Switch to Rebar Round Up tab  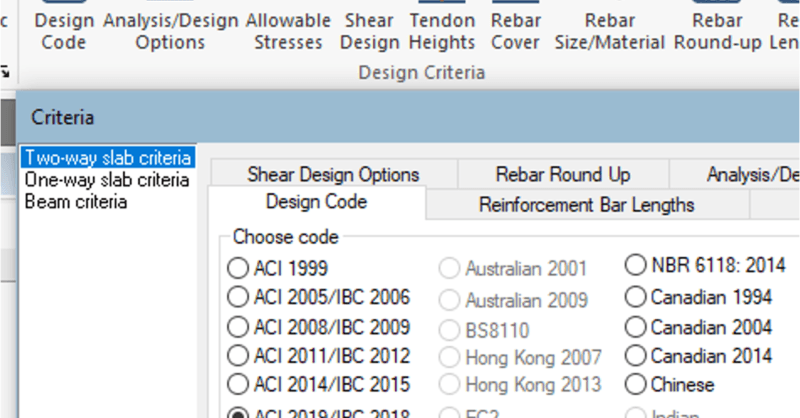[x=562, y=174]
